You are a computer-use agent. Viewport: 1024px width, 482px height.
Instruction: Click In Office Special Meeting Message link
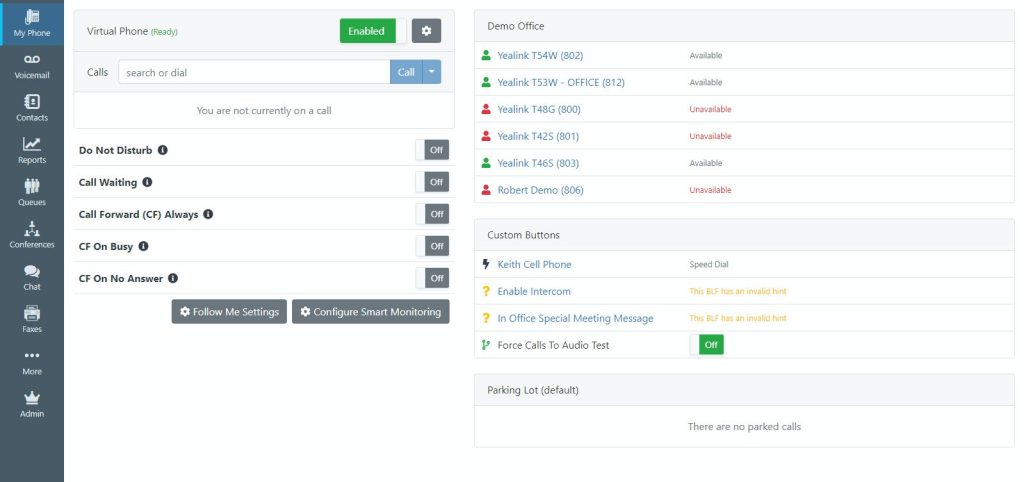pos(575,318)
